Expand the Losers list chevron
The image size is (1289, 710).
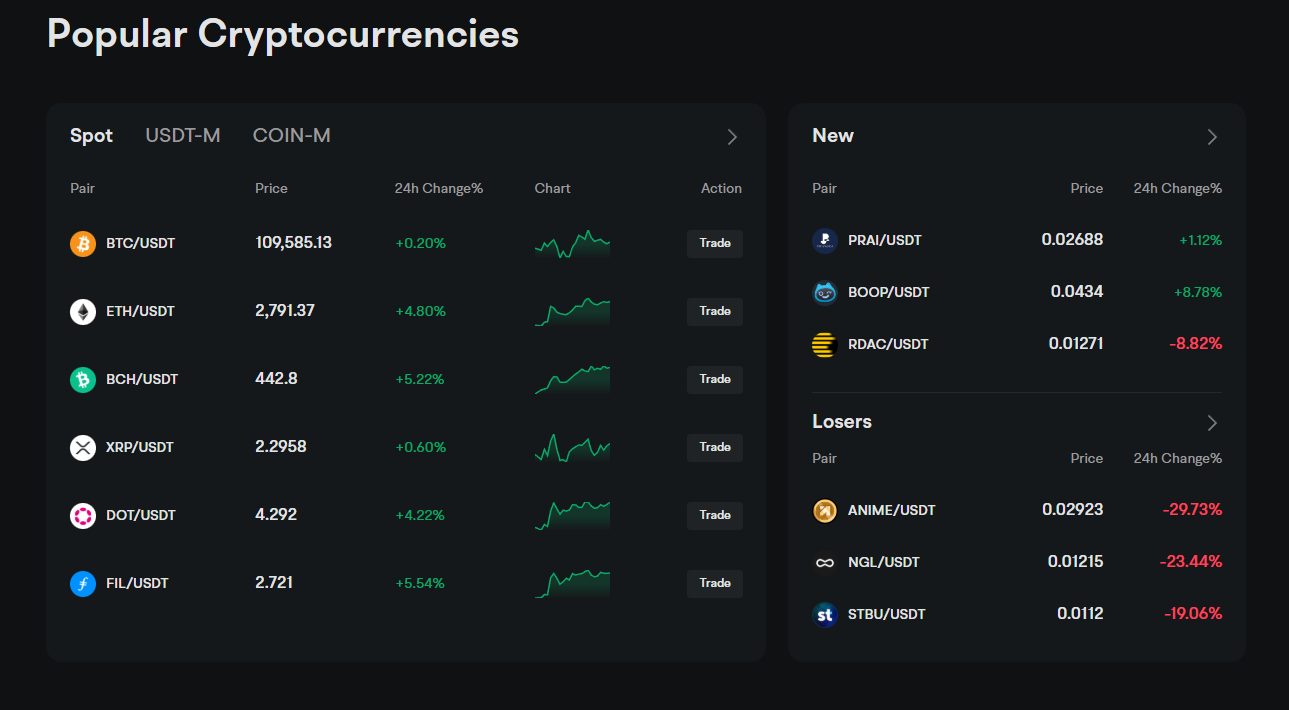[x=1212, y=423]
